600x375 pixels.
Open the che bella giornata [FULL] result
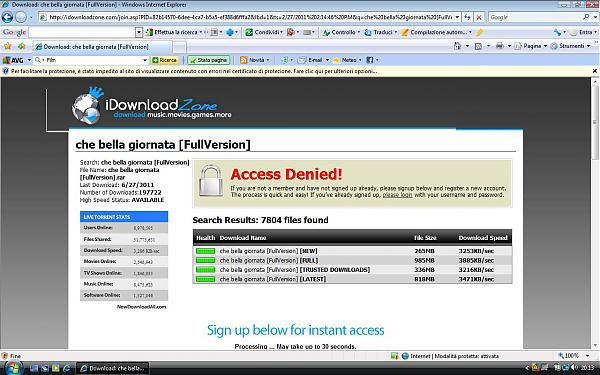269,260
